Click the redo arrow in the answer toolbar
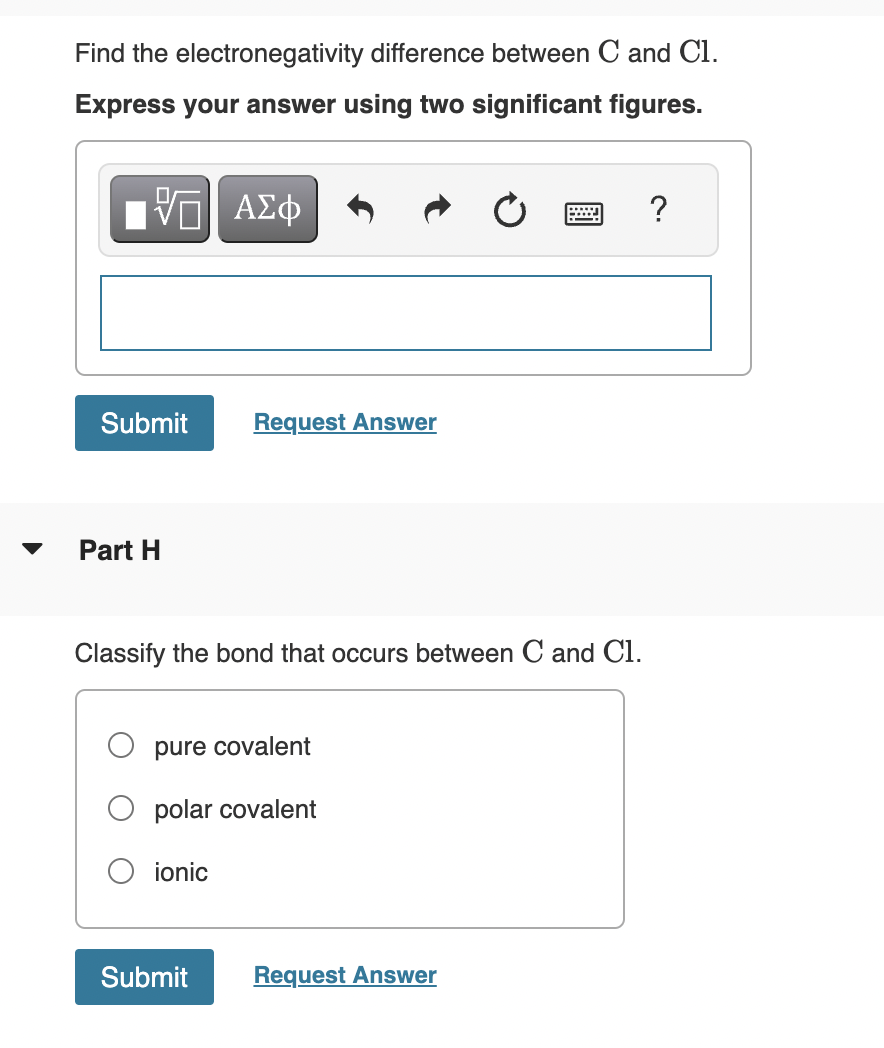Viewport: 884px width, 1048px height. click(436, 209)
